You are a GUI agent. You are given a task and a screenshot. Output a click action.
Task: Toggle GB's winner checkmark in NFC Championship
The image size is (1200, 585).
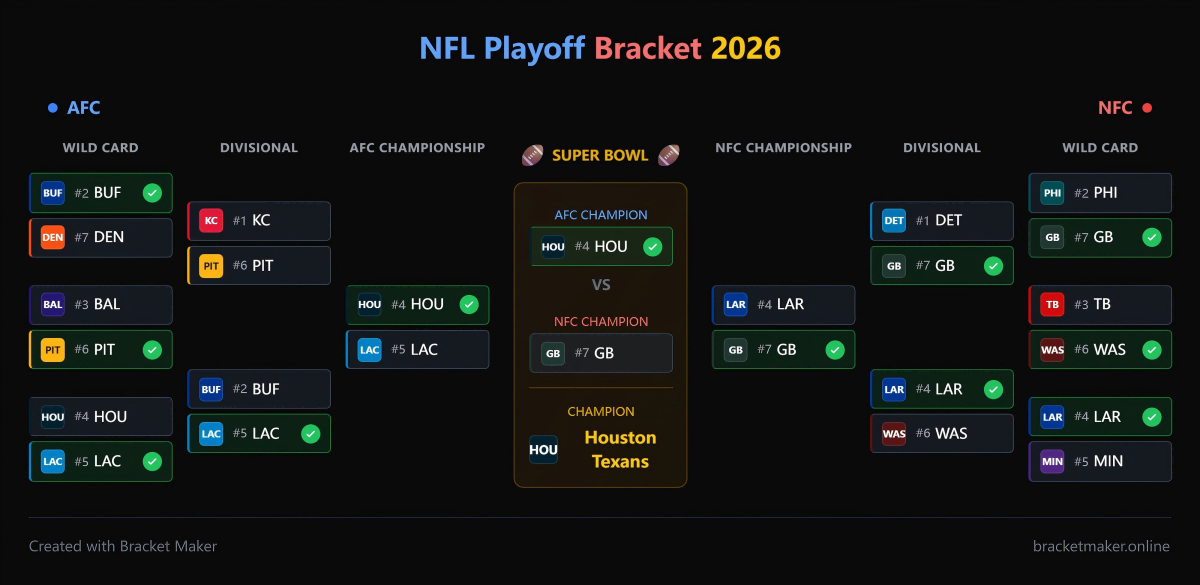click(833, 349)
